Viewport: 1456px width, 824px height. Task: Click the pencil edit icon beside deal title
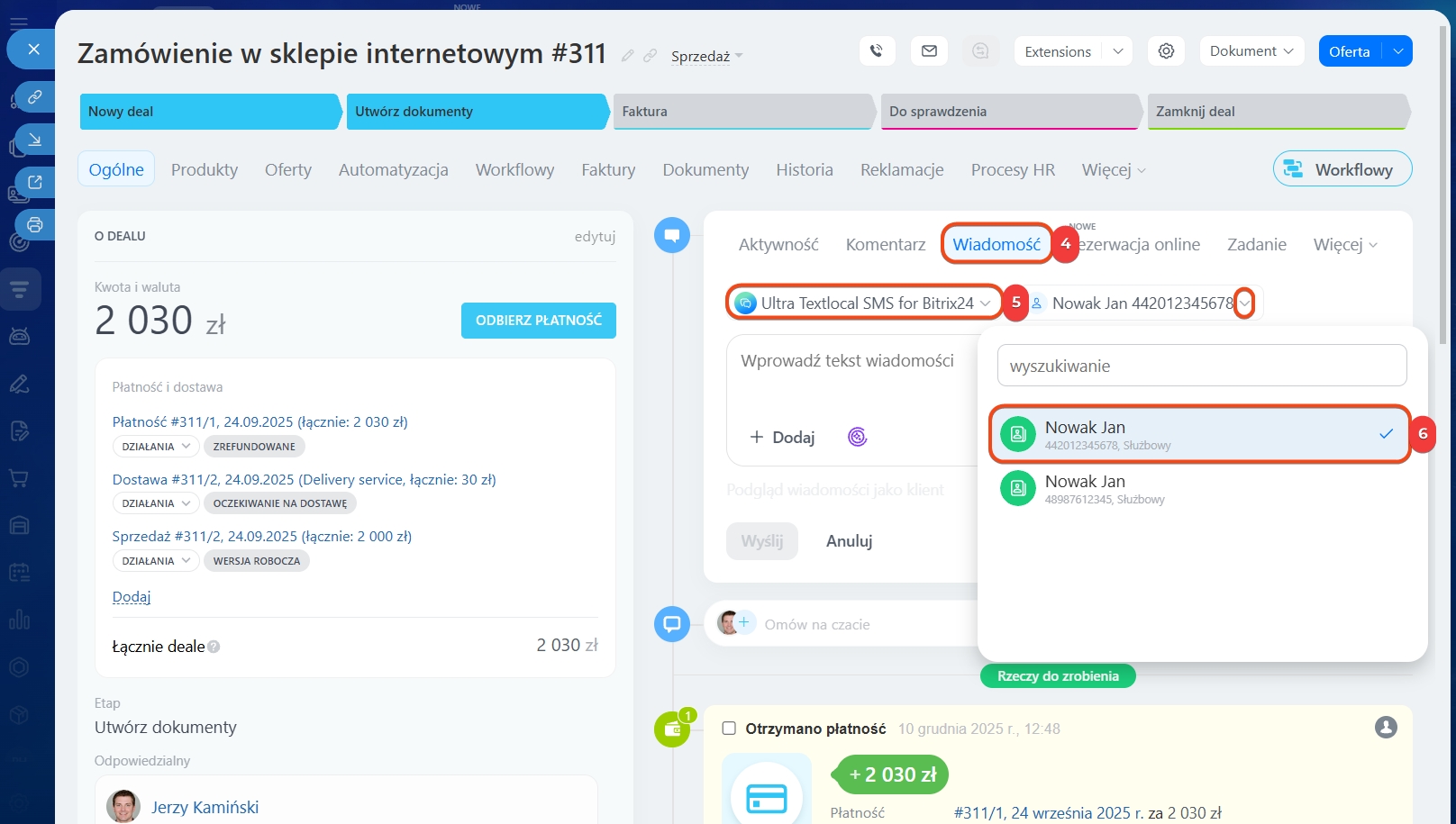[x=628, y=56]
